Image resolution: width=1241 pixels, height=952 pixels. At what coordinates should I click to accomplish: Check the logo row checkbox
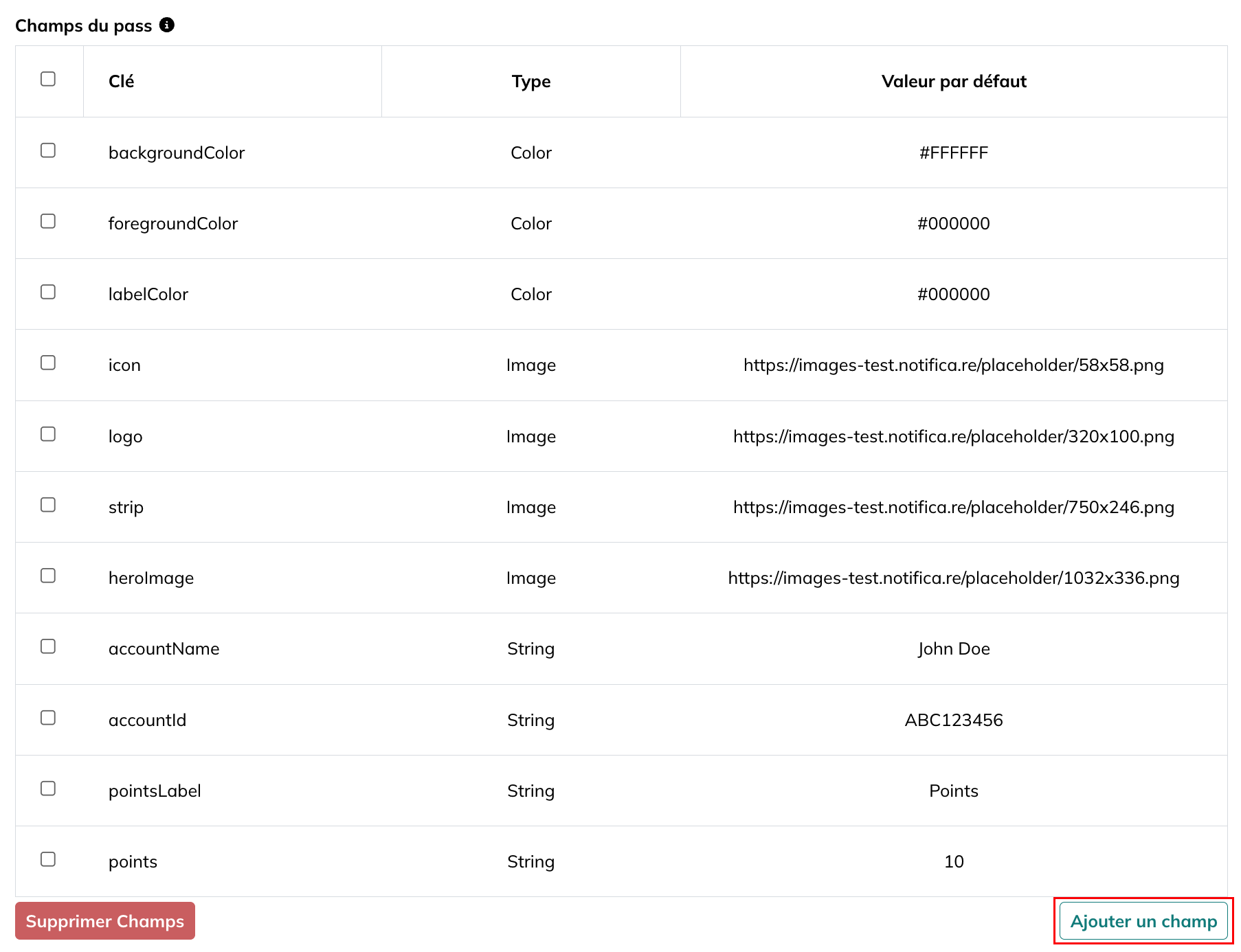pyautogui.click(x=48, y=434)
